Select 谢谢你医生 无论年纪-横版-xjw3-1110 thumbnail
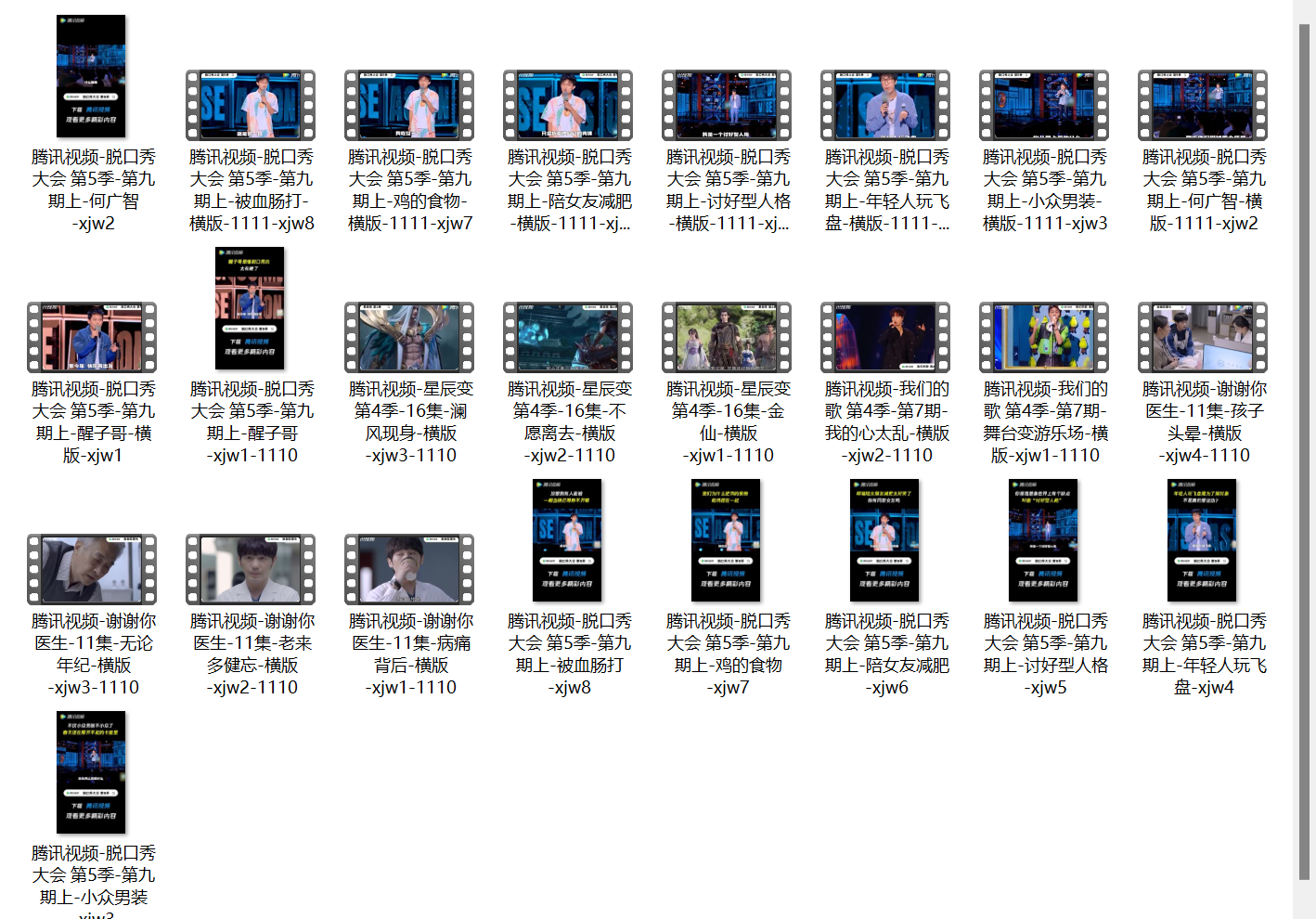 point(92,569)
